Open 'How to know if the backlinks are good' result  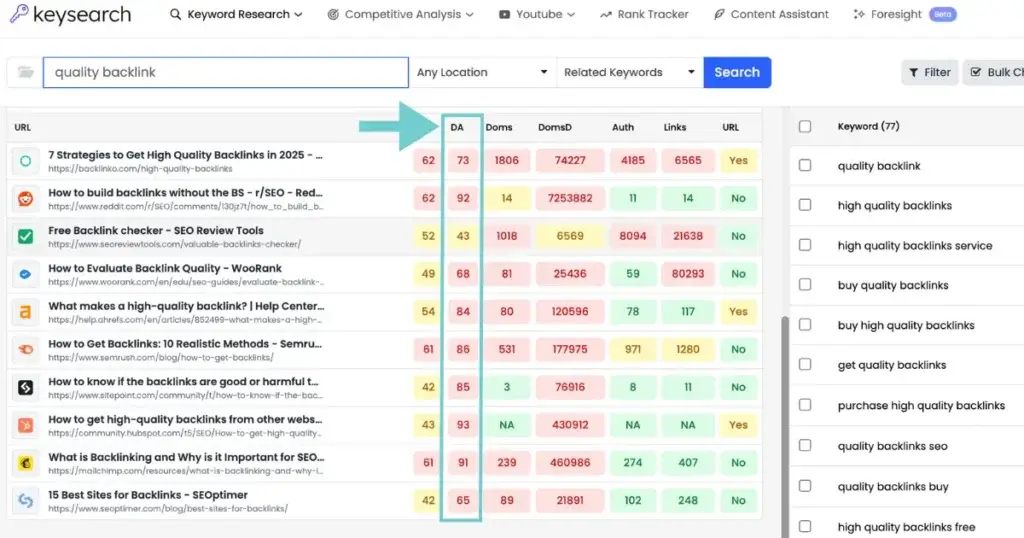pos(184,382)
